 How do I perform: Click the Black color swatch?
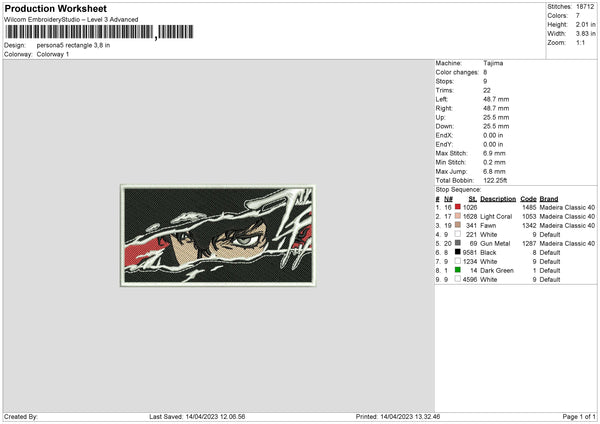pos(458,252)
